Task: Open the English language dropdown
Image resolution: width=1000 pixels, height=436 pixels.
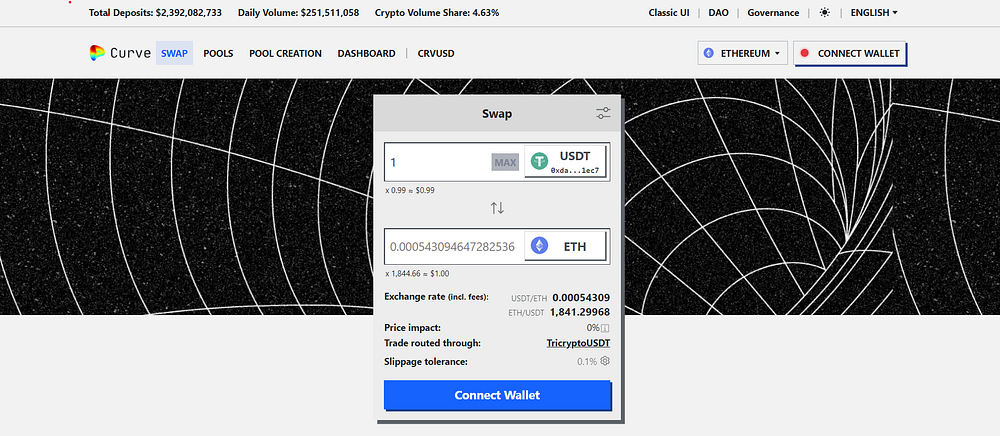Action: coord(874,13)
